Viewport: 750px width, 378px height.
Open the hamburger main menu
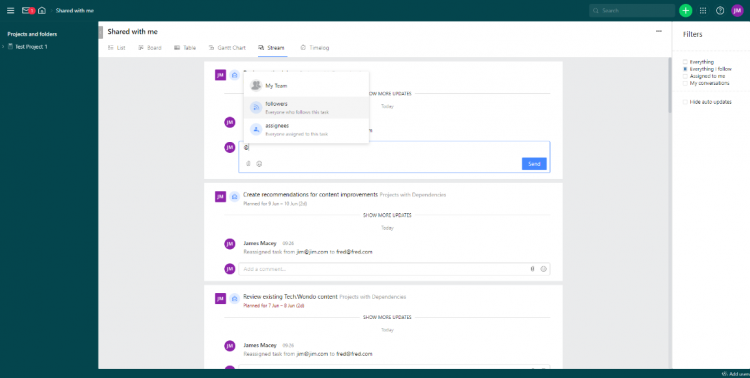[11, 11]
